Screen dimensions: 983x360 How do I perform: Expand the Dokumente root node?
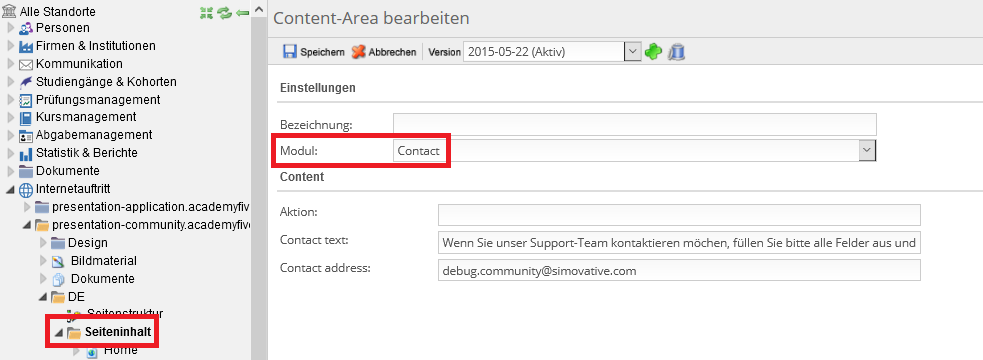tap(10, 171)
